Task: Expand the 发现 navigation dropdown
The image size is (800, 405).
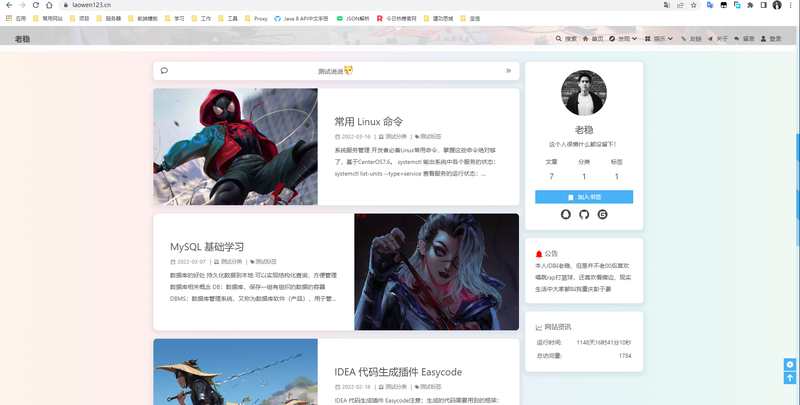Action: tap(623, 39)
